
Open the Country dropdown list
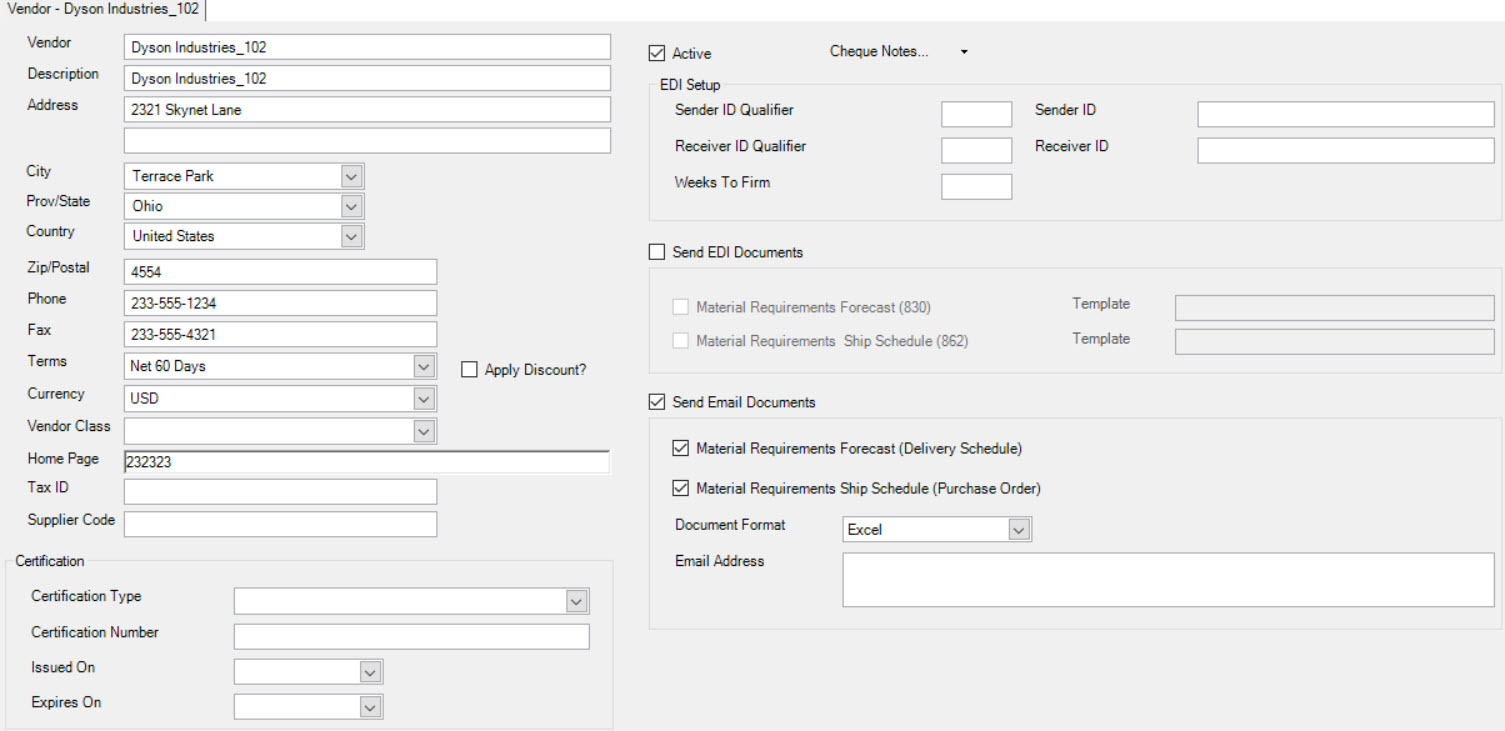click(x=351, y=236)
